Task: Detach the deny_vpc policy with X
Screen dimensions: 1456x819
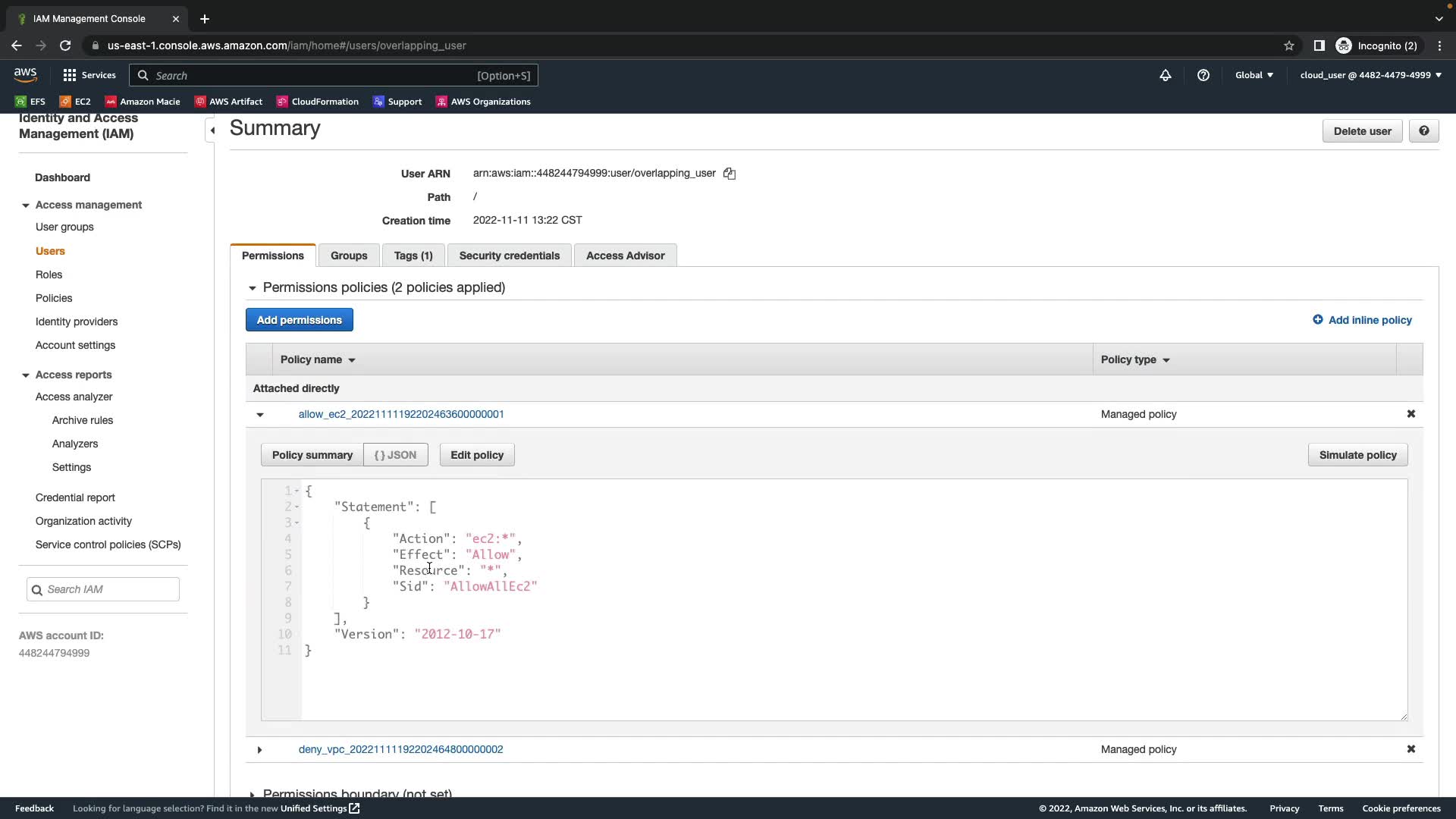Action: point(1411,749)
